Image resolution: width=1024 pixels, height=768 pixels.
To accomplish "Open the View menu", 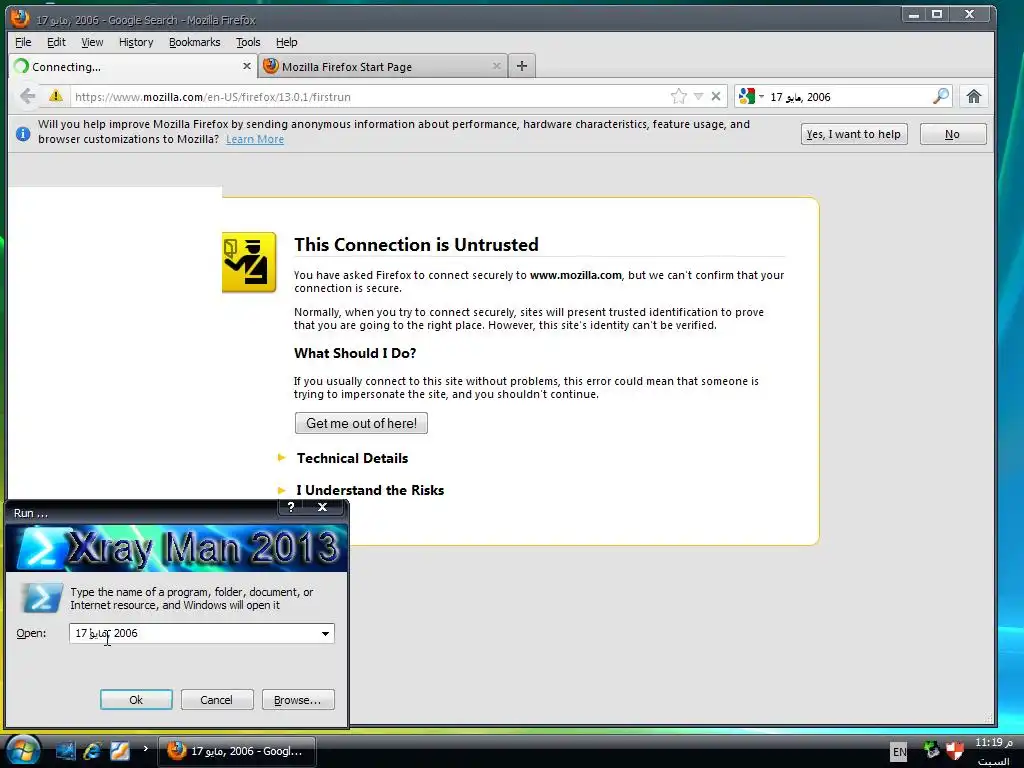I will pyautogui.click(x=92, y=42).
